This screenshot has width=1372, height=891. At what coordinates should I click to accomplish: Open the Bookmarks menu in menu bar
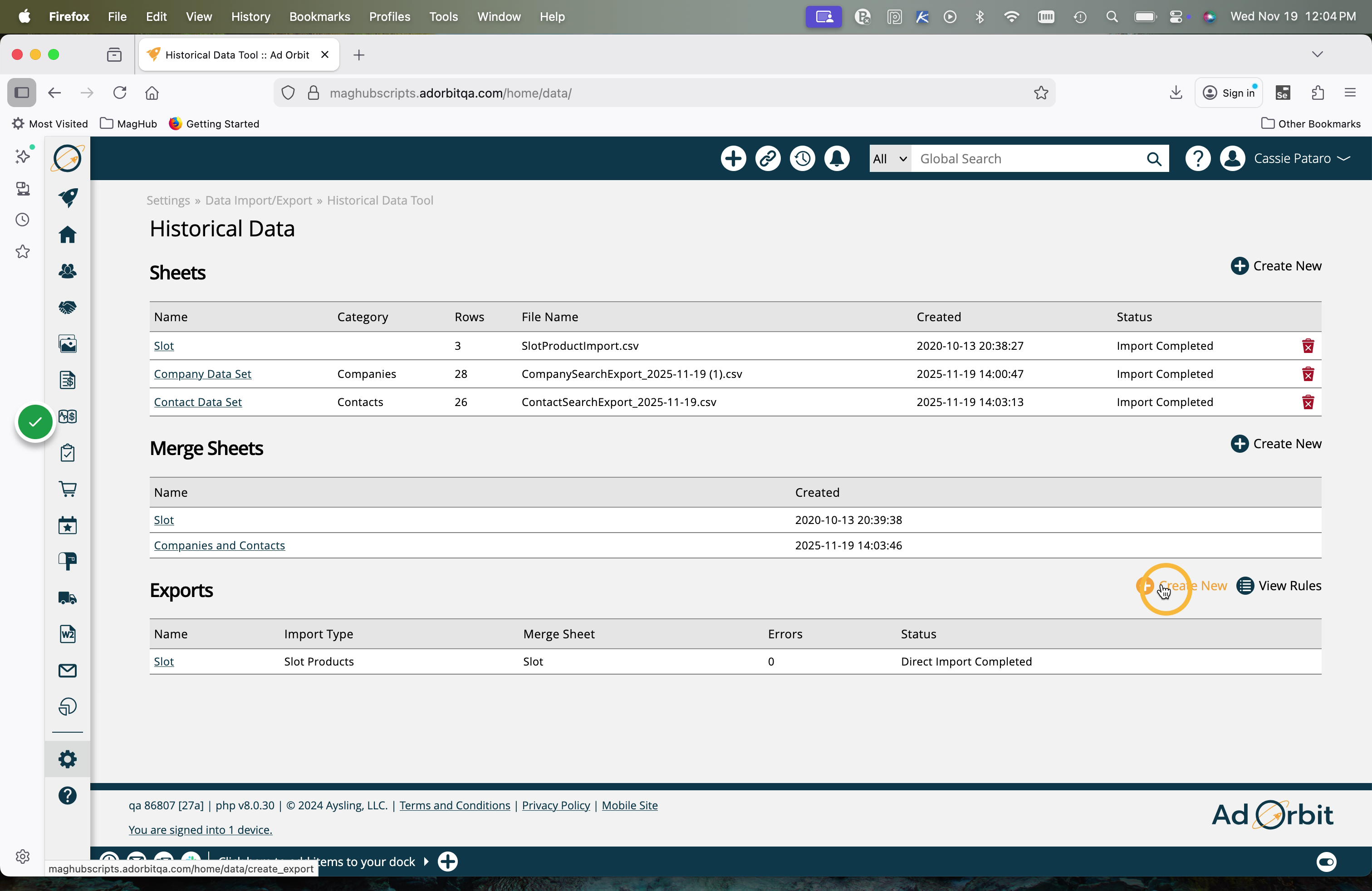point(319,17)
